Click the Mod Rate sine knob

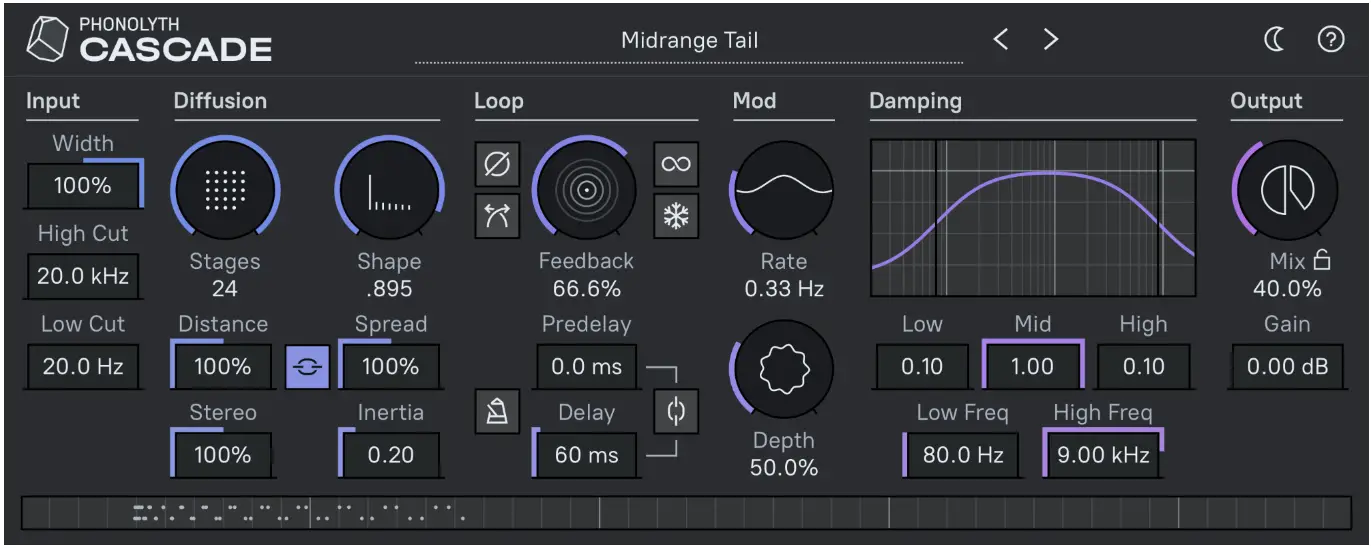pos(783,189)
